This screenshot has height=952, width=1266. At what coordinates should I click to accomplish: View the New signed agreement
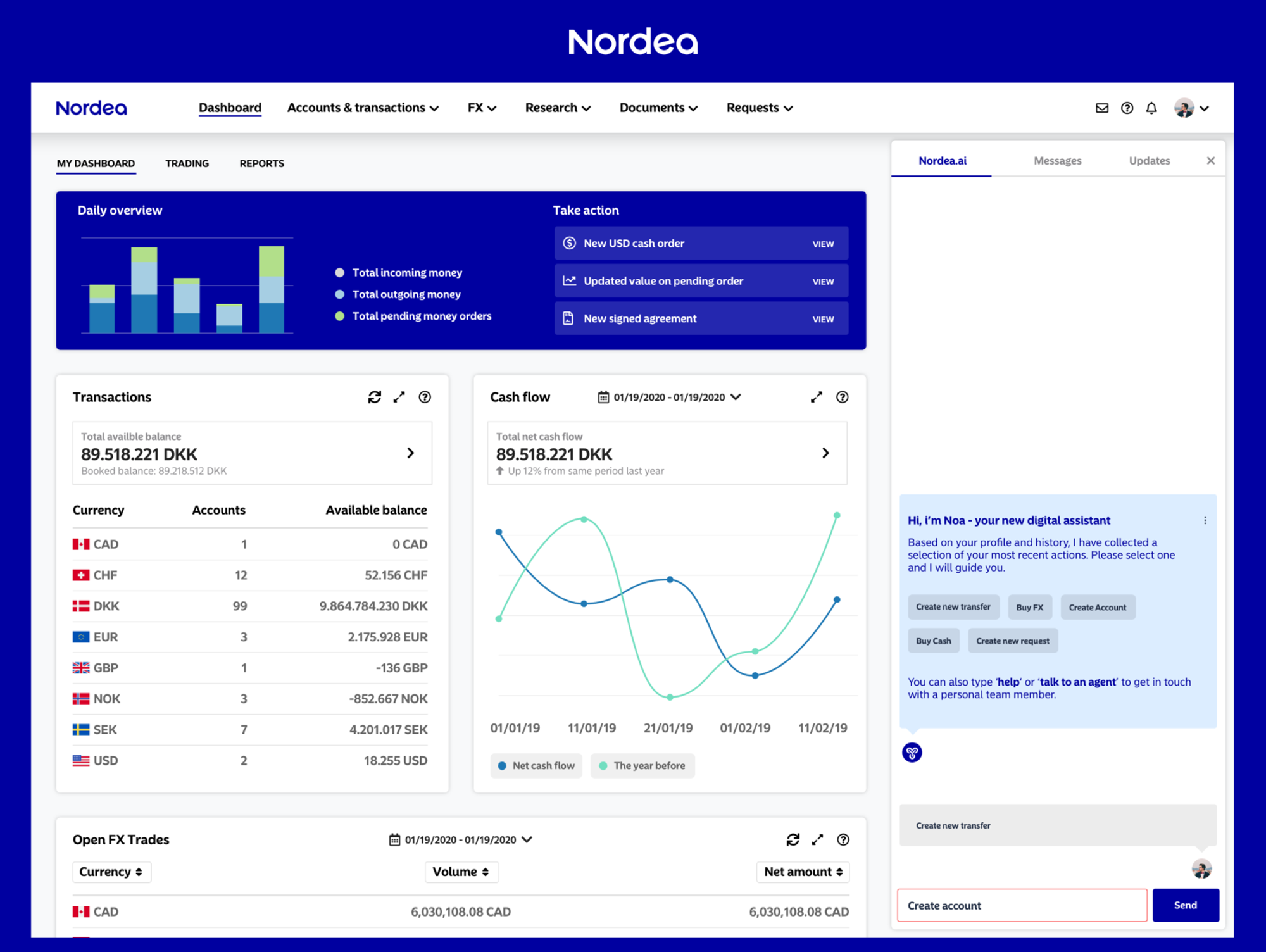pos(823,319)
